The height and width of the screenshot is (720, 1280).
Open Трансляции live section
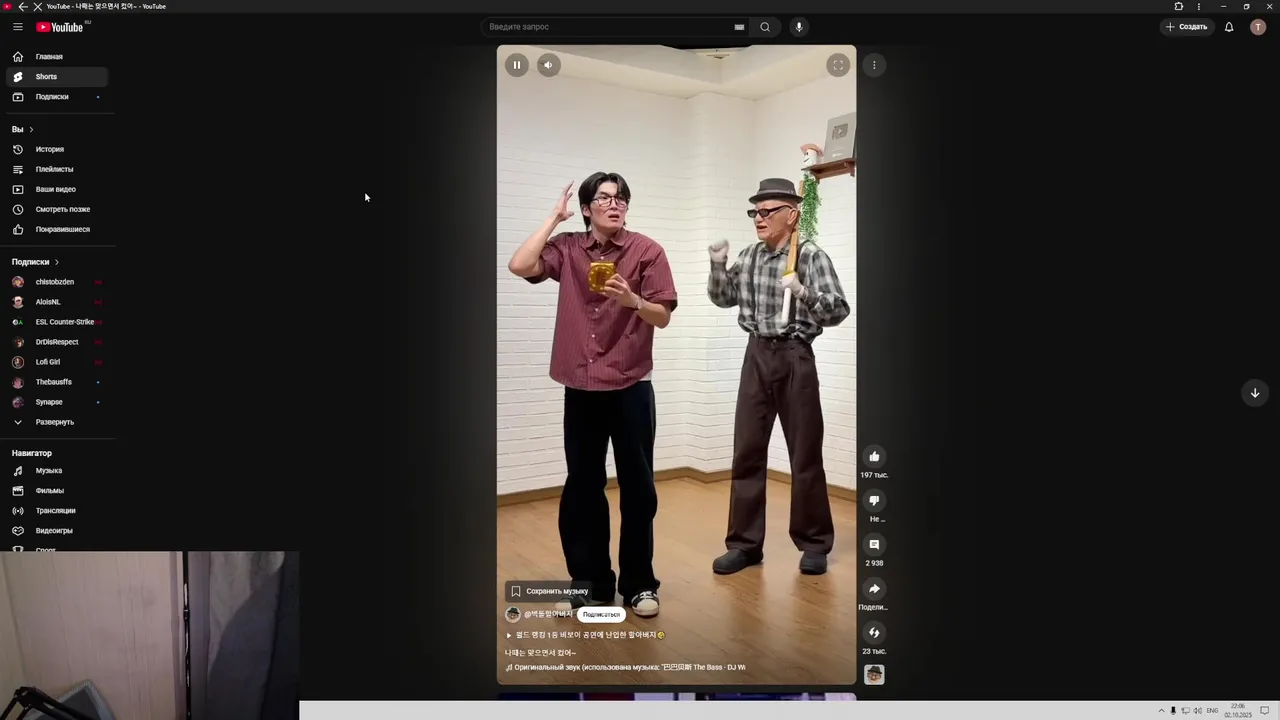[x=57, y=511]
